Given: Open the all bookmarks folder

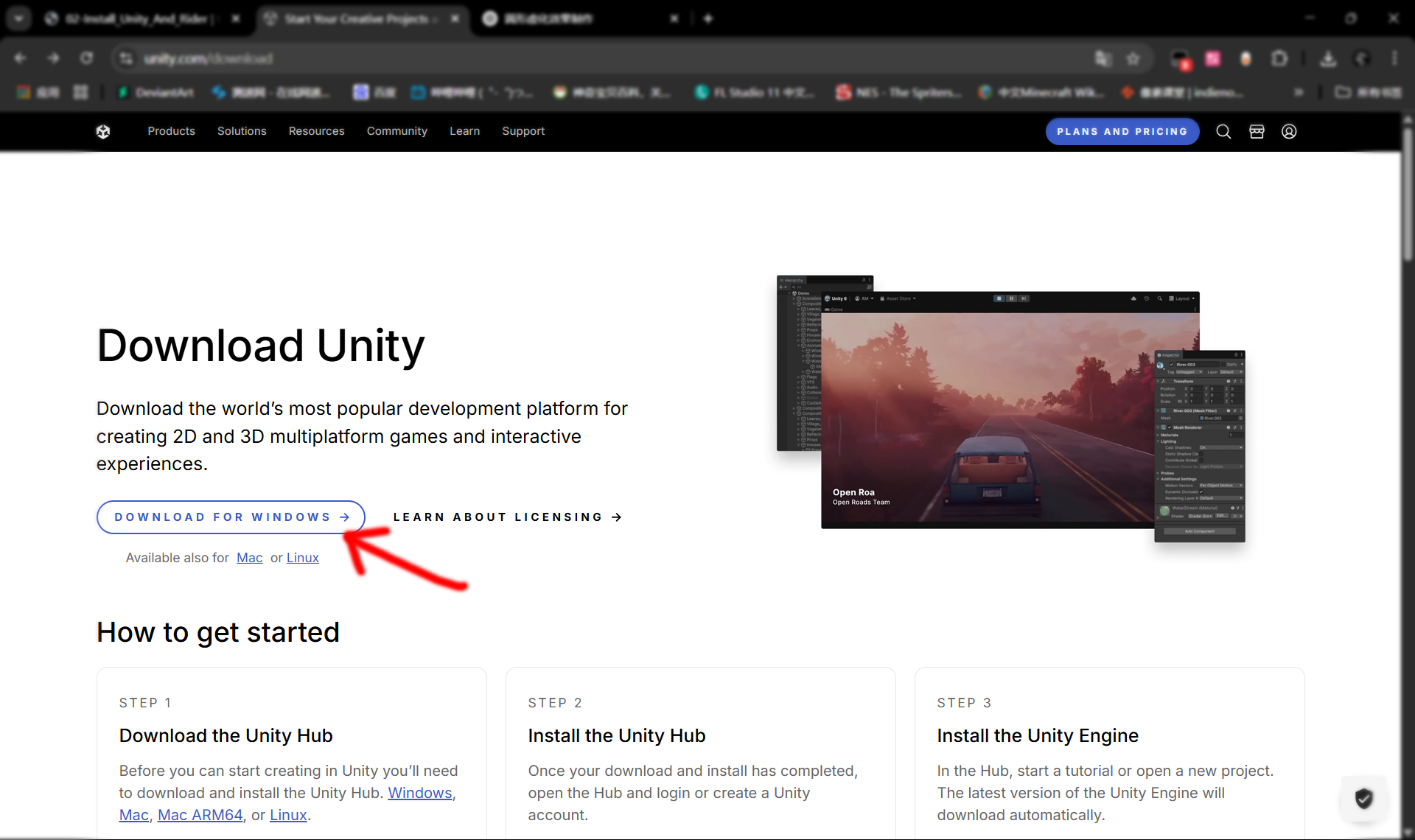Looking at the screenshot, I should pyautogui.click(x=1369, y=92).
